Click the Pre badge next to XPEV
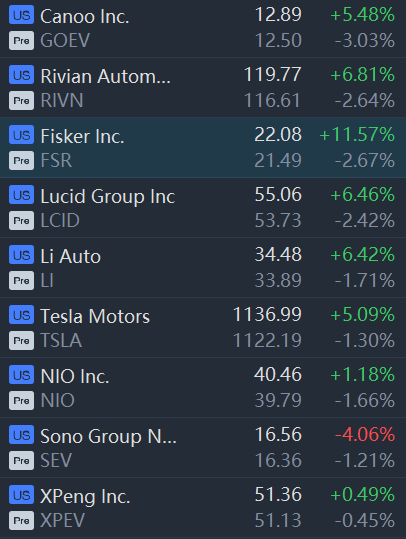 pyautogui.click(x=21, y=520)
